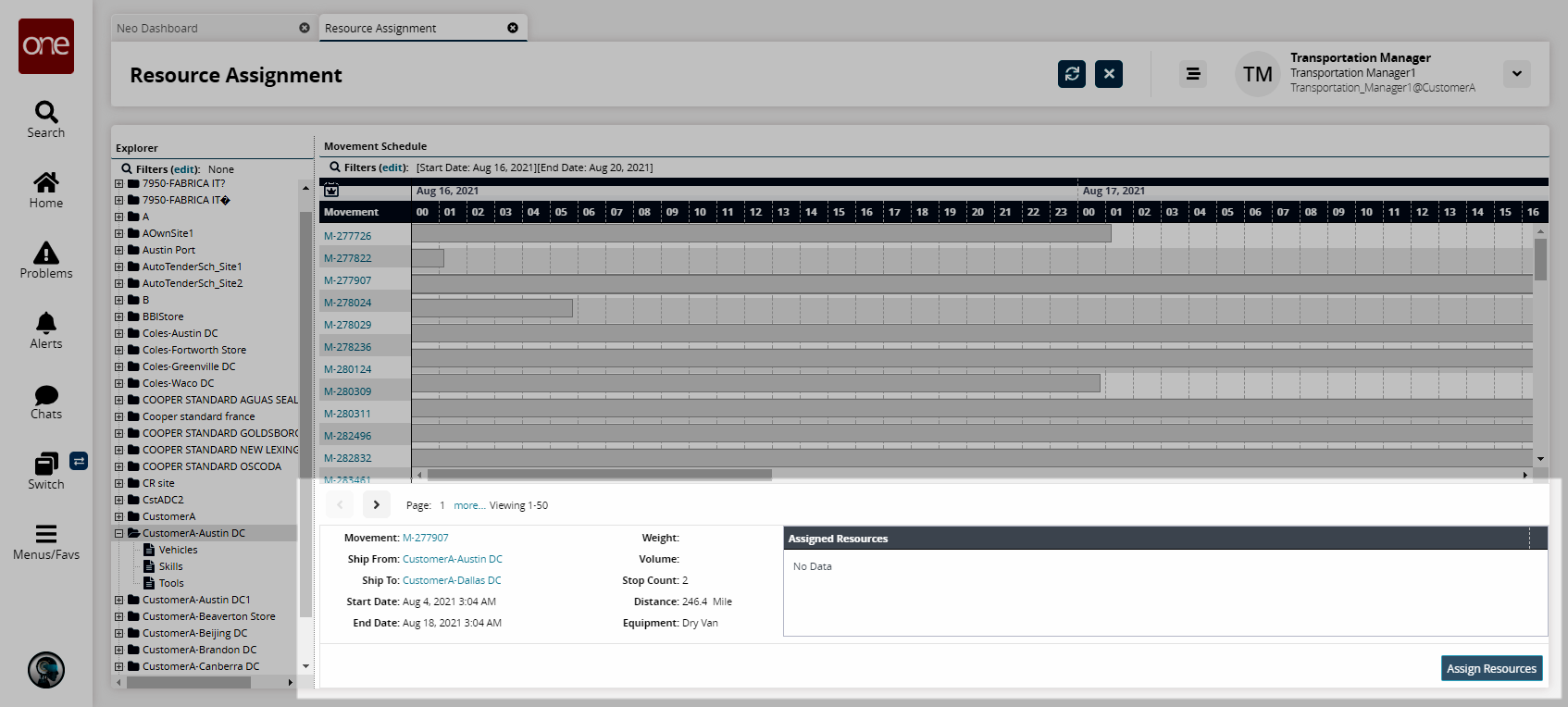
Task: Collapse the CustomerA-Austin DC folder
Action: (x=118, y=533)
